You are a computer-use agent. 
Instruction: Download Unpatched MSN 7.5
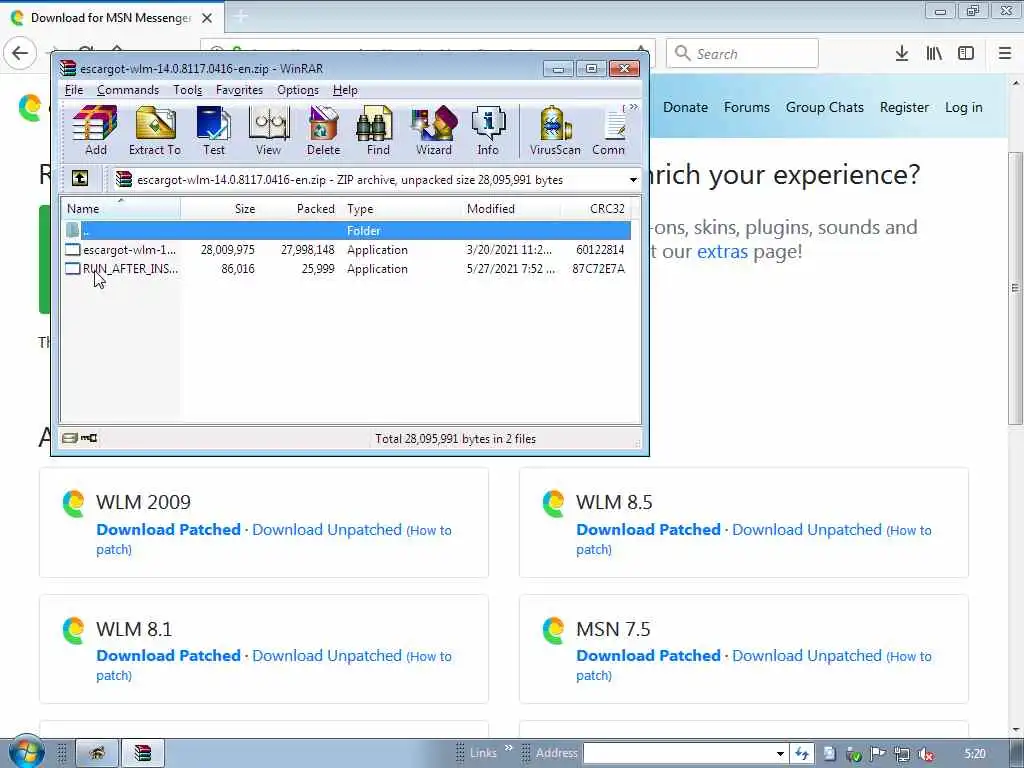click(x=807, y=656)
